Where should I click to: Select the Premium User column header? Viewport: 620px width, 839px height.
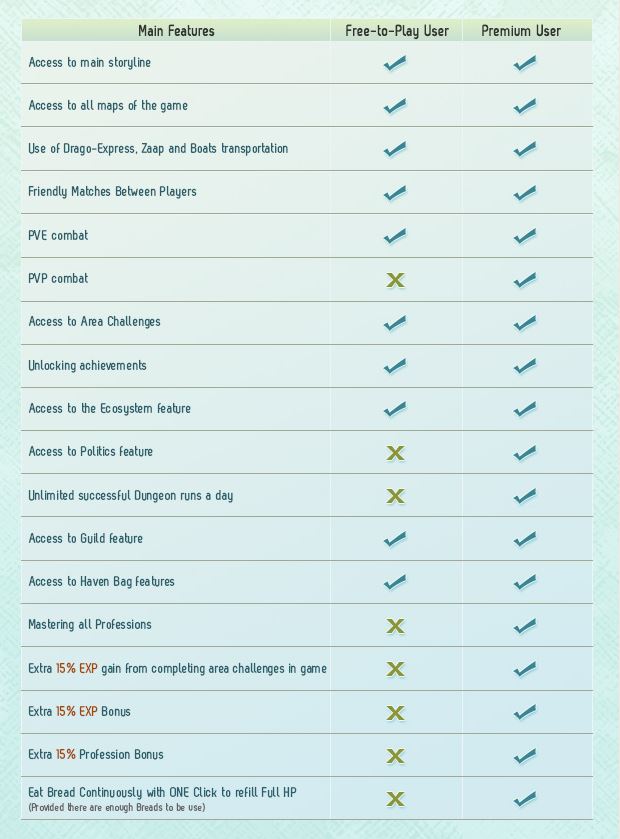521,31
